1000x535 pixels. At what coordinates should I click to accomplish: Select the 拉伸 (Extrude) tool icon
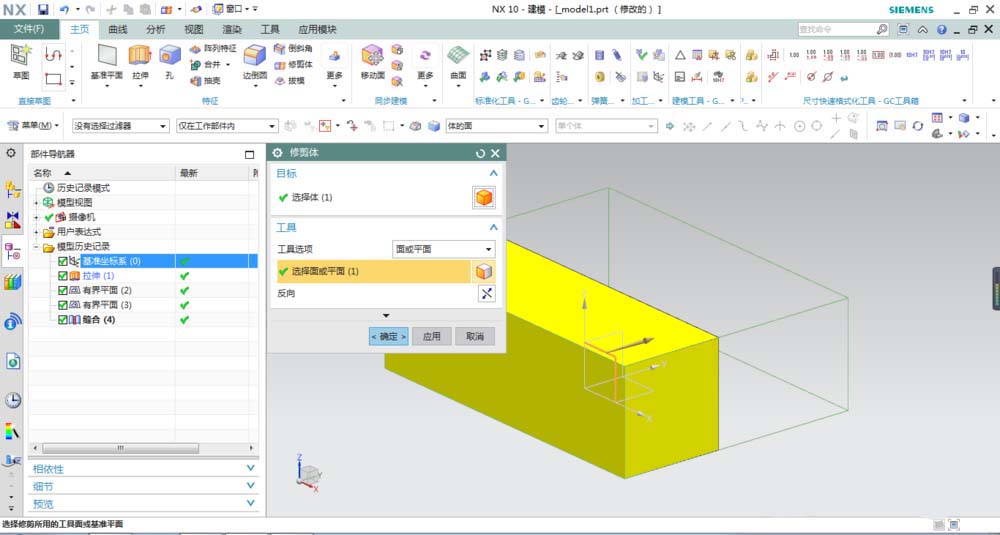140,55
